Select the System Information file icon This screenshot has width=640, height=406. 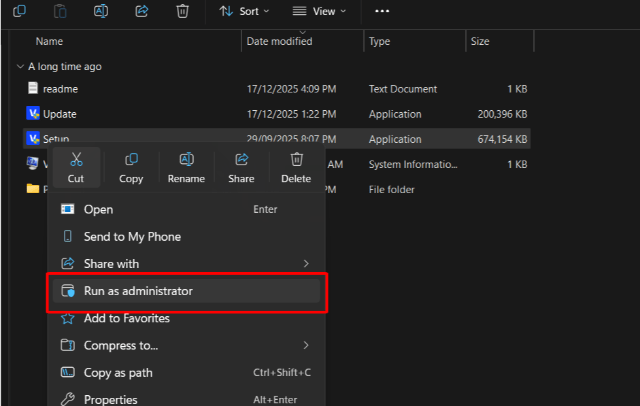(33, 163)
